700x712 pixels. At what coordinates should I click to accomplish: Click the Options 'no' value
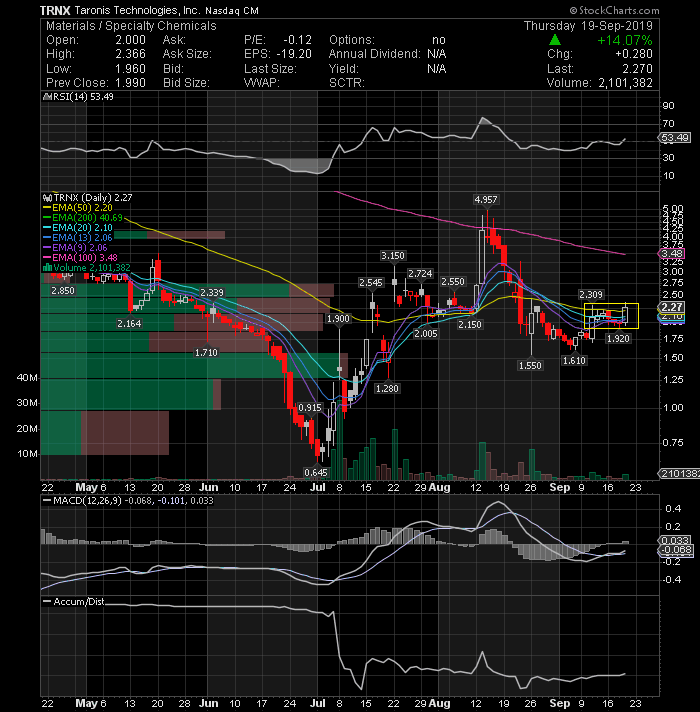pos(439,40)
